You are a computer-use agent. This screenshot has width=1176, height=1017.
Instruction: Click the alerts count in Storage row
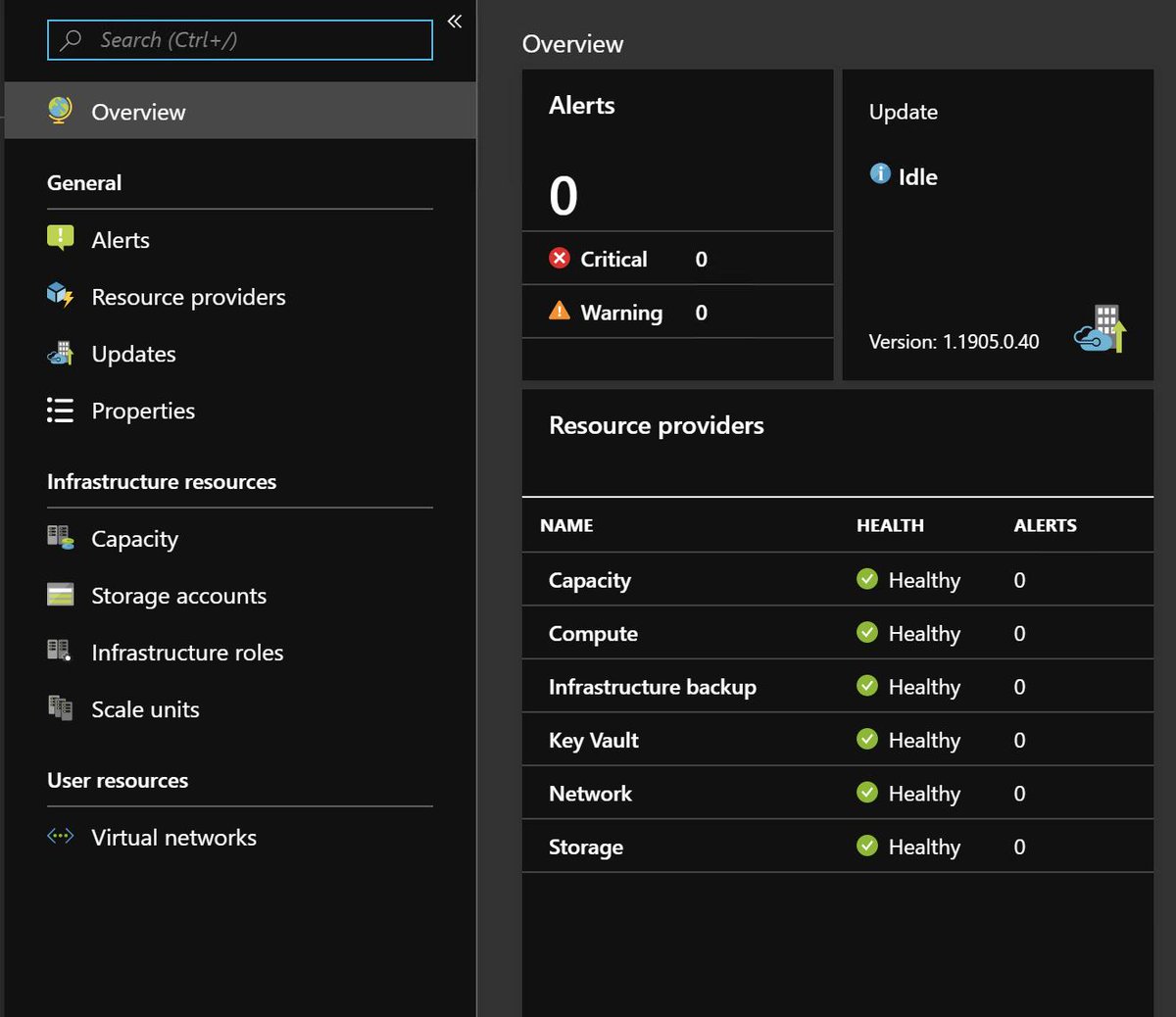point(1019,847)
